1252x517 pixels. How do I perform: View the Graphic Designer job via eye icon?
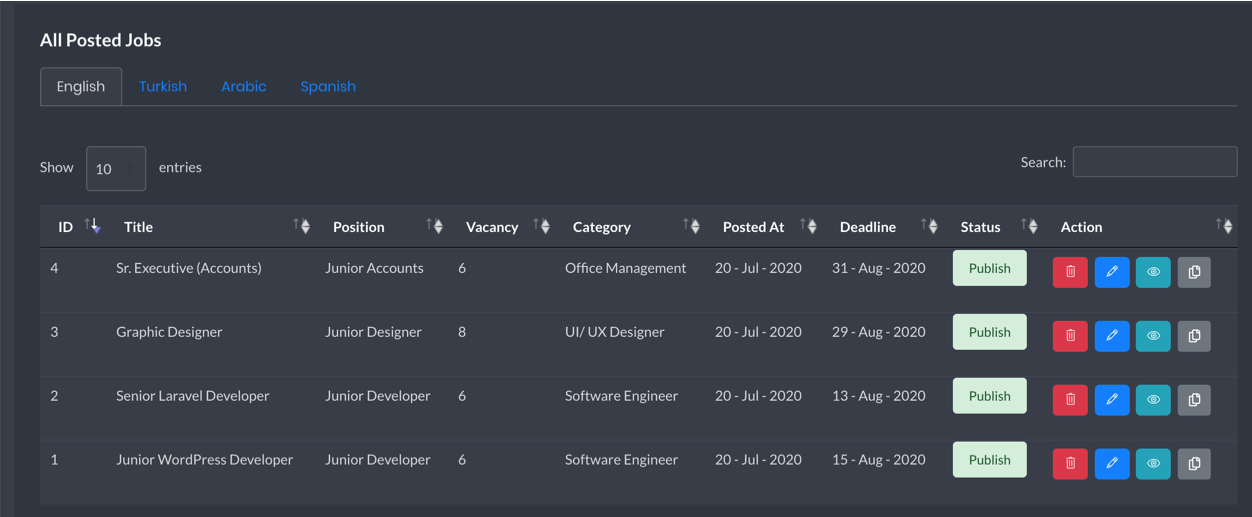pos(1153,336)
